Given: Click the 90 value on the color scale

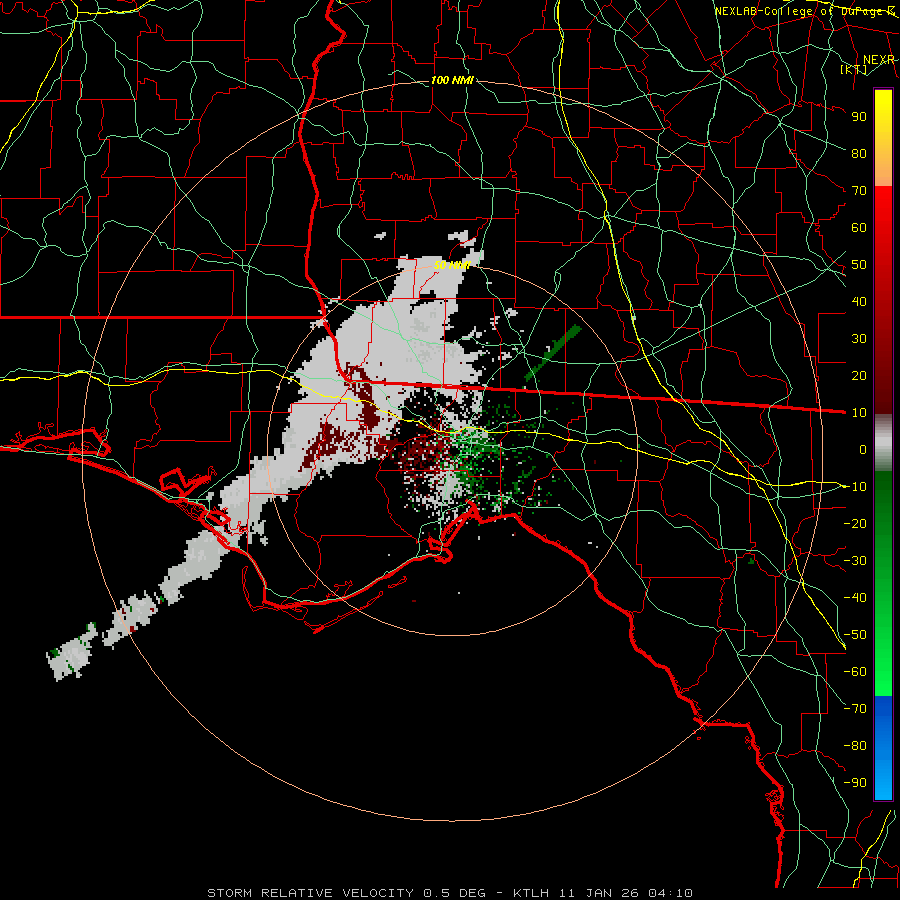Looking at the screenshot, I should point(859,117).
